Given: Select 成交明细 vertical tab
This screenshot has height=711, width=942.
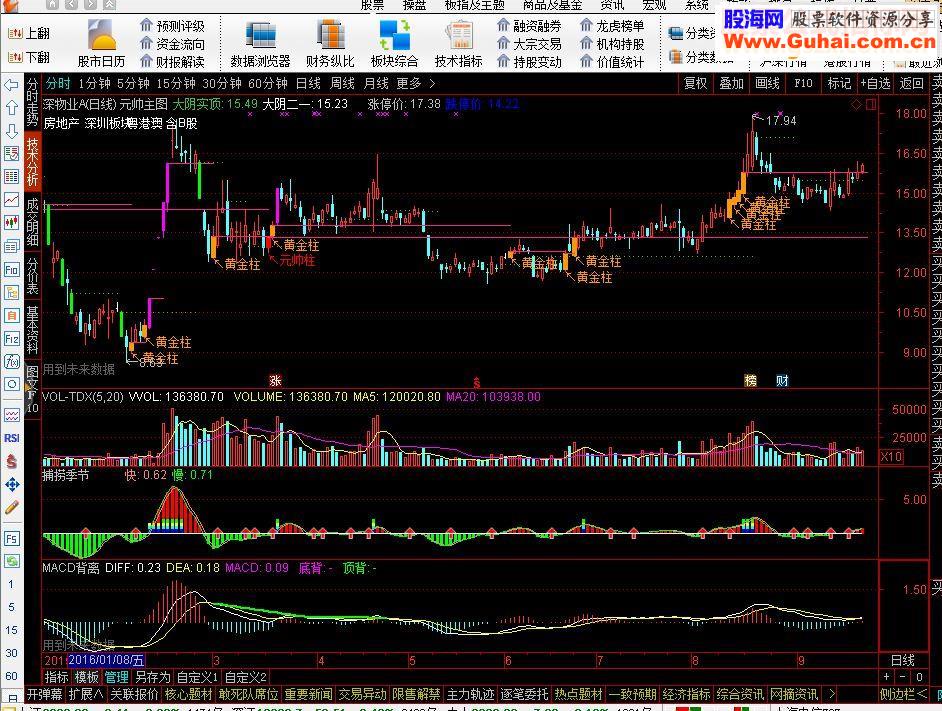Looking at the screenshot, I should tap(32, 222).
